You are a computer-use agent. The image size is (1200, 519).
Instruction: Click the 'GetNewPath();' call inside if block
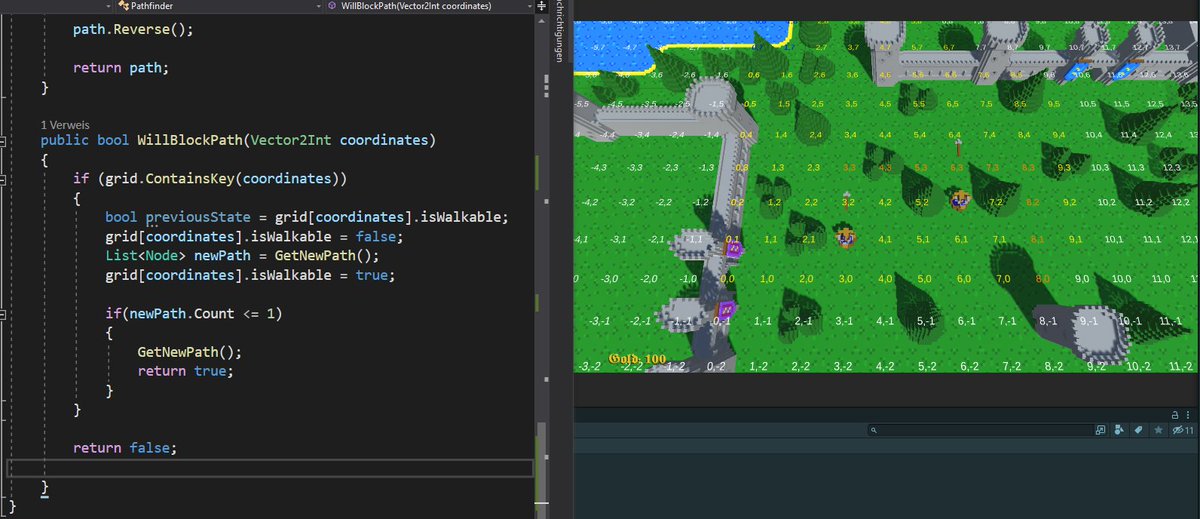pos(190,352)
